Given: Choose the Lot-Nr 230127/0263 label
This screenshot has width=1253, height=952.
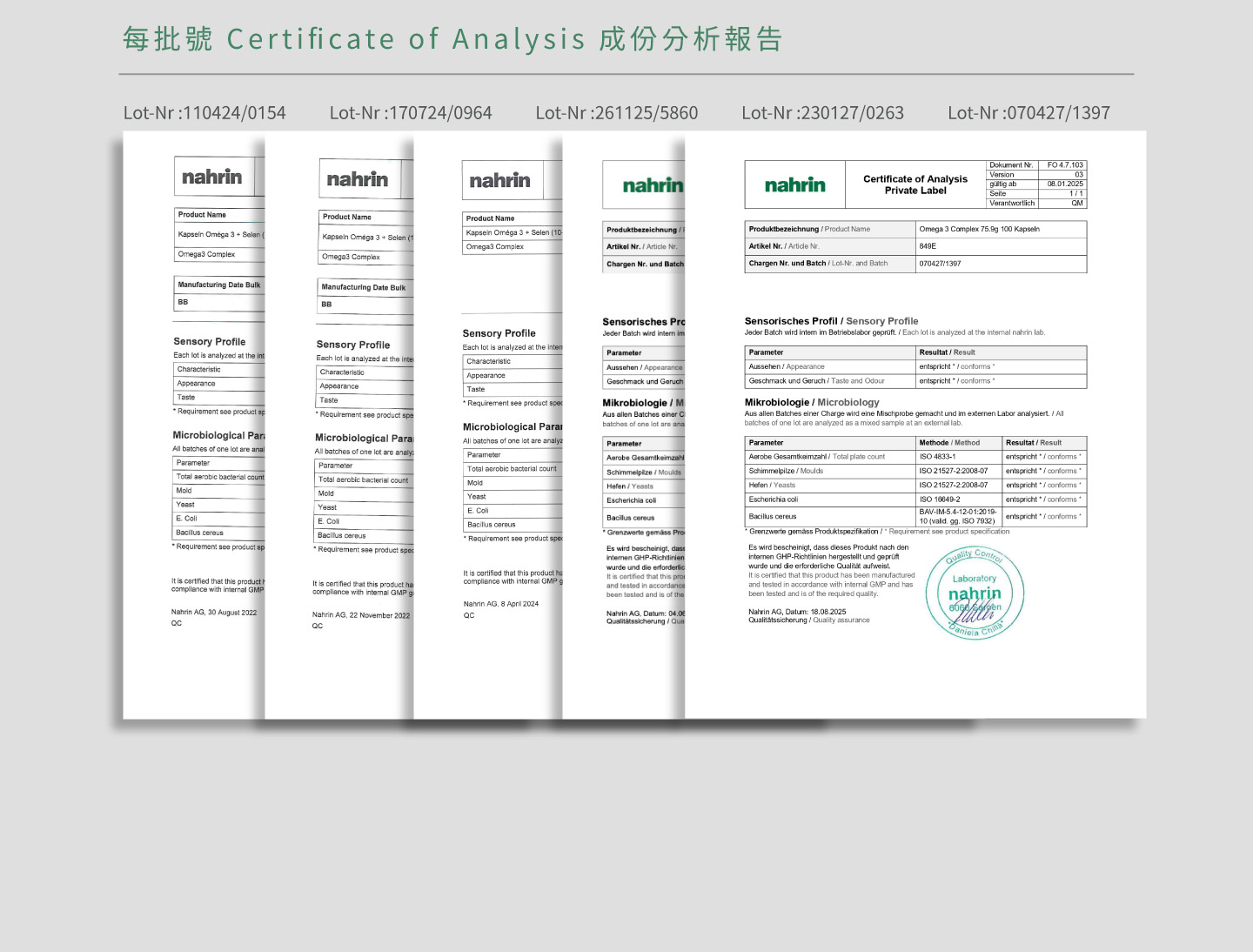Looking at the screenshot, I should (x=822, y=113).
